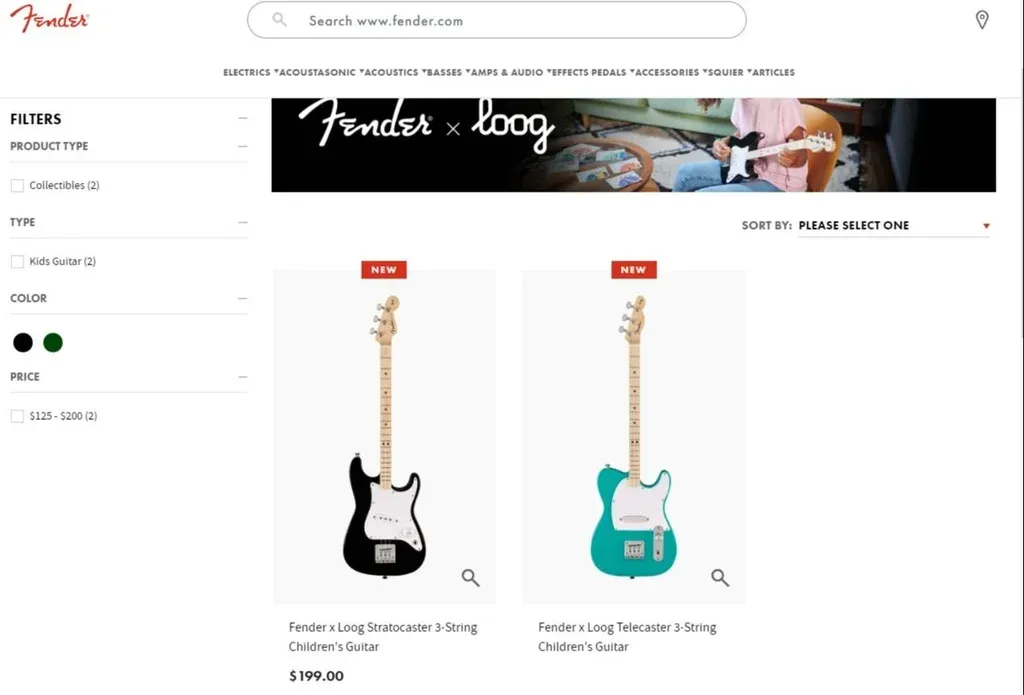Open the Amps & Audio menu
1024x695 pixels.
pos(507,73)
